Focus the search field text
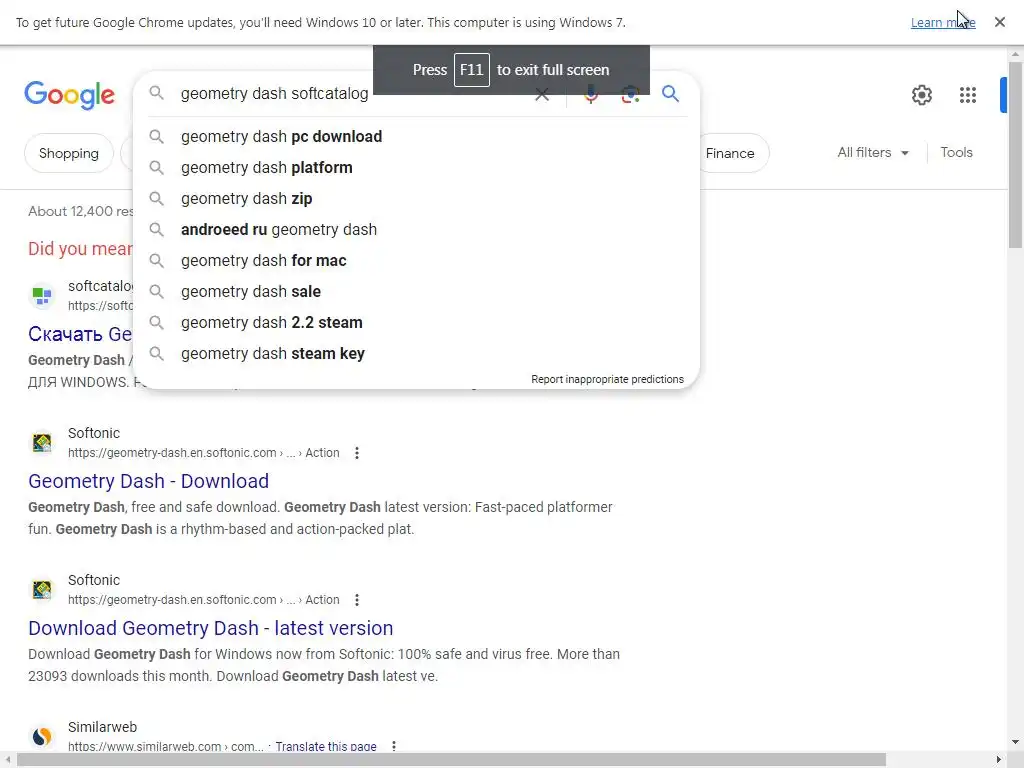Viewport: 1024px width, 768px height. (274, 94)
